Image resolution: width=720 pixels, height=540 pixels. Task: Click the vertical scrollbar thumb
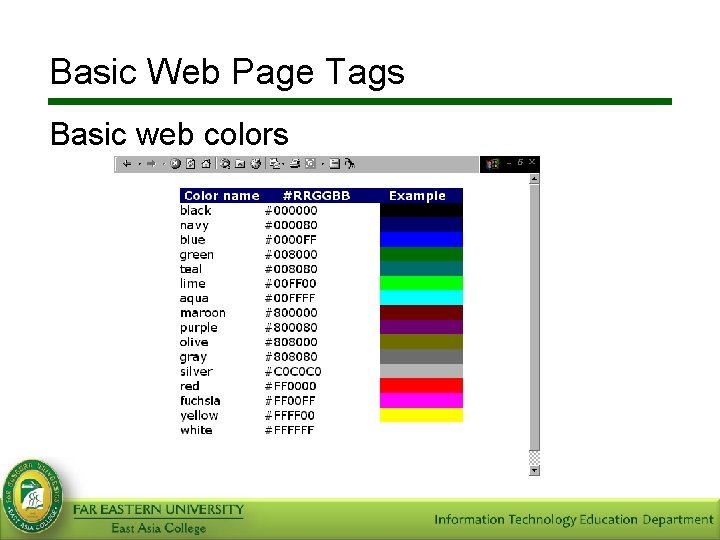534,317
